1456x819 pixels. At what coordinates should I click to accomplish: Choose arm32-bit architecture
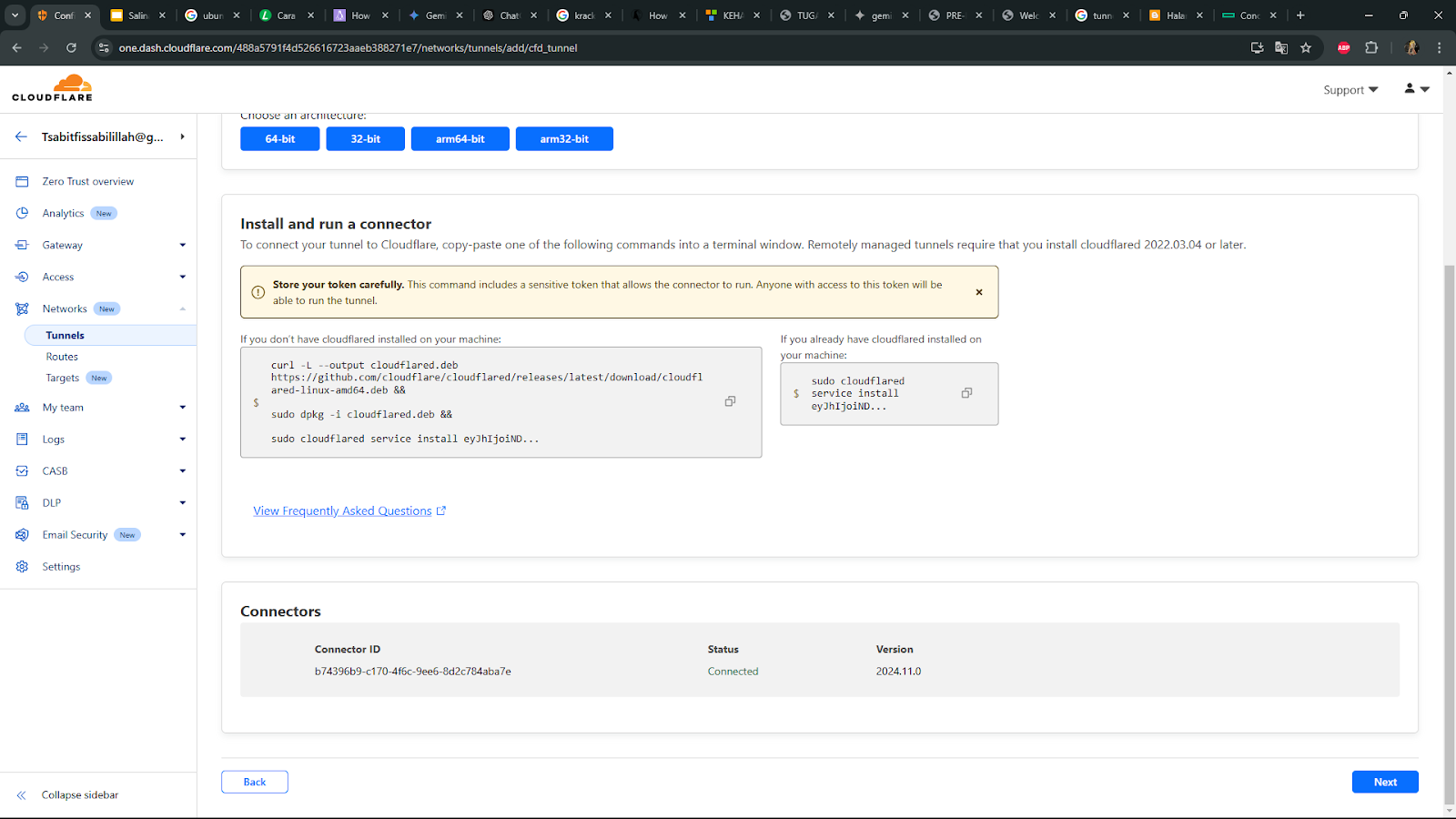[564, 139]
